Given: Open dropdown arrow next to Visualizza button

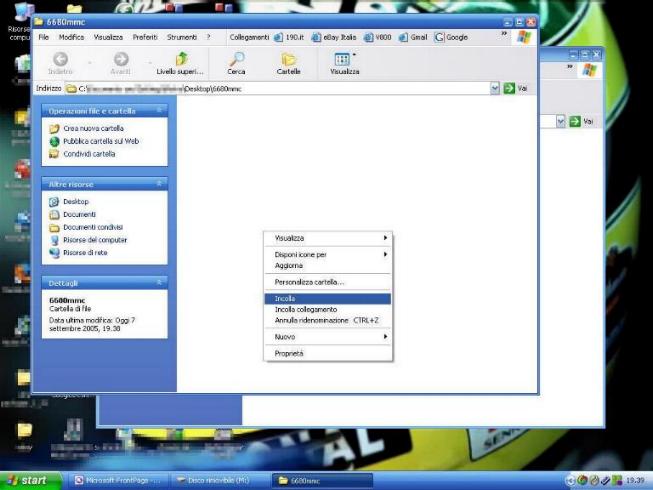Looking at the screenshot, I should (x=354, y=55).
